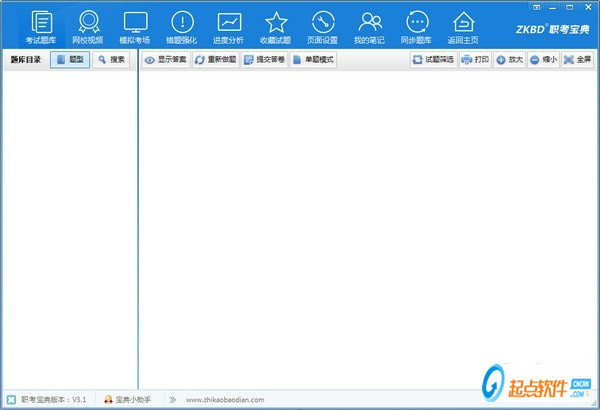Viewport: 600px width, 410px height.
Task: Open 收藏试题 favorited questions
Action: point(276,27)
